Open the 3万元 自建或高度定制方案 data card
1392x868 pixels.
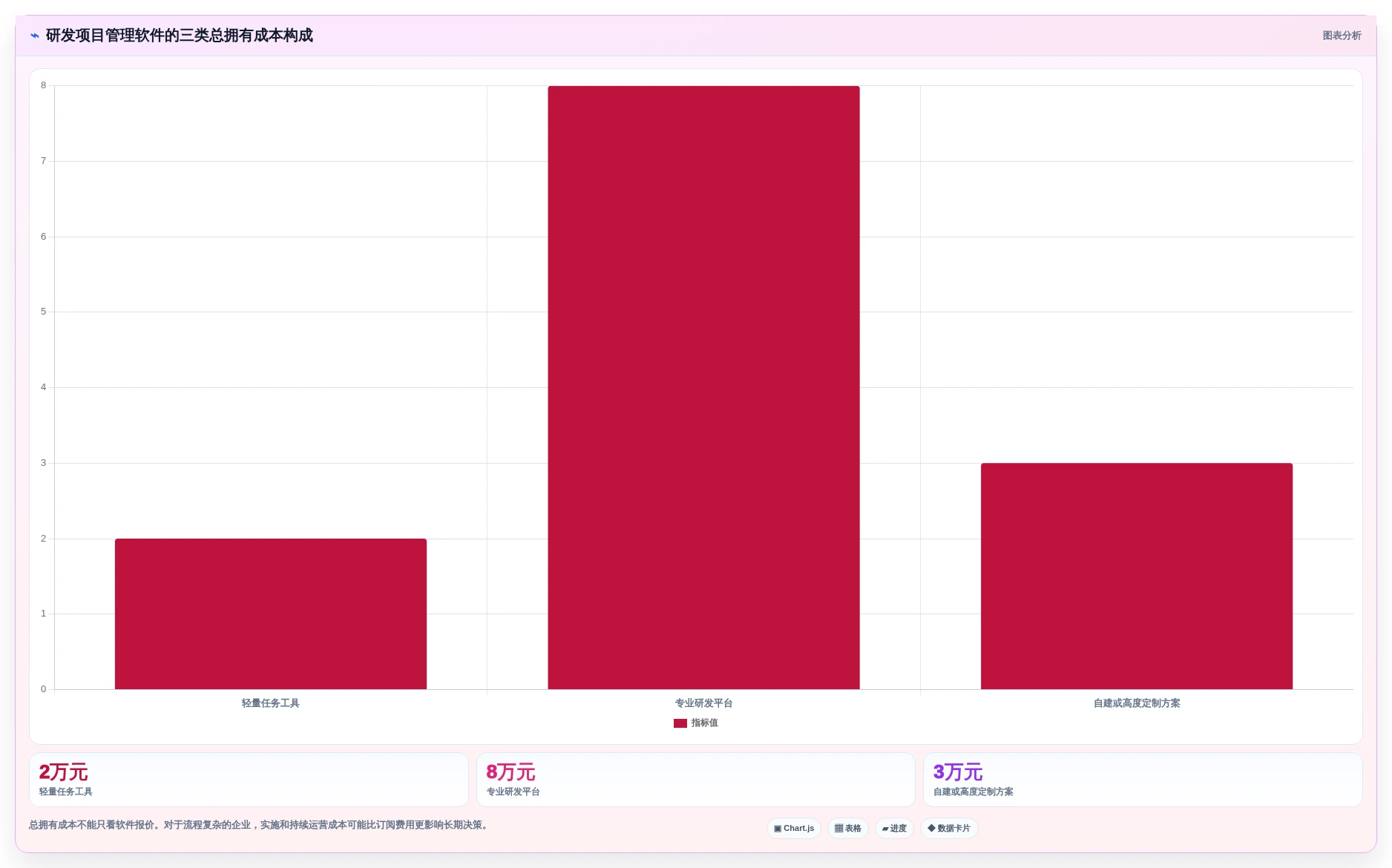[x=1143, y=780]
